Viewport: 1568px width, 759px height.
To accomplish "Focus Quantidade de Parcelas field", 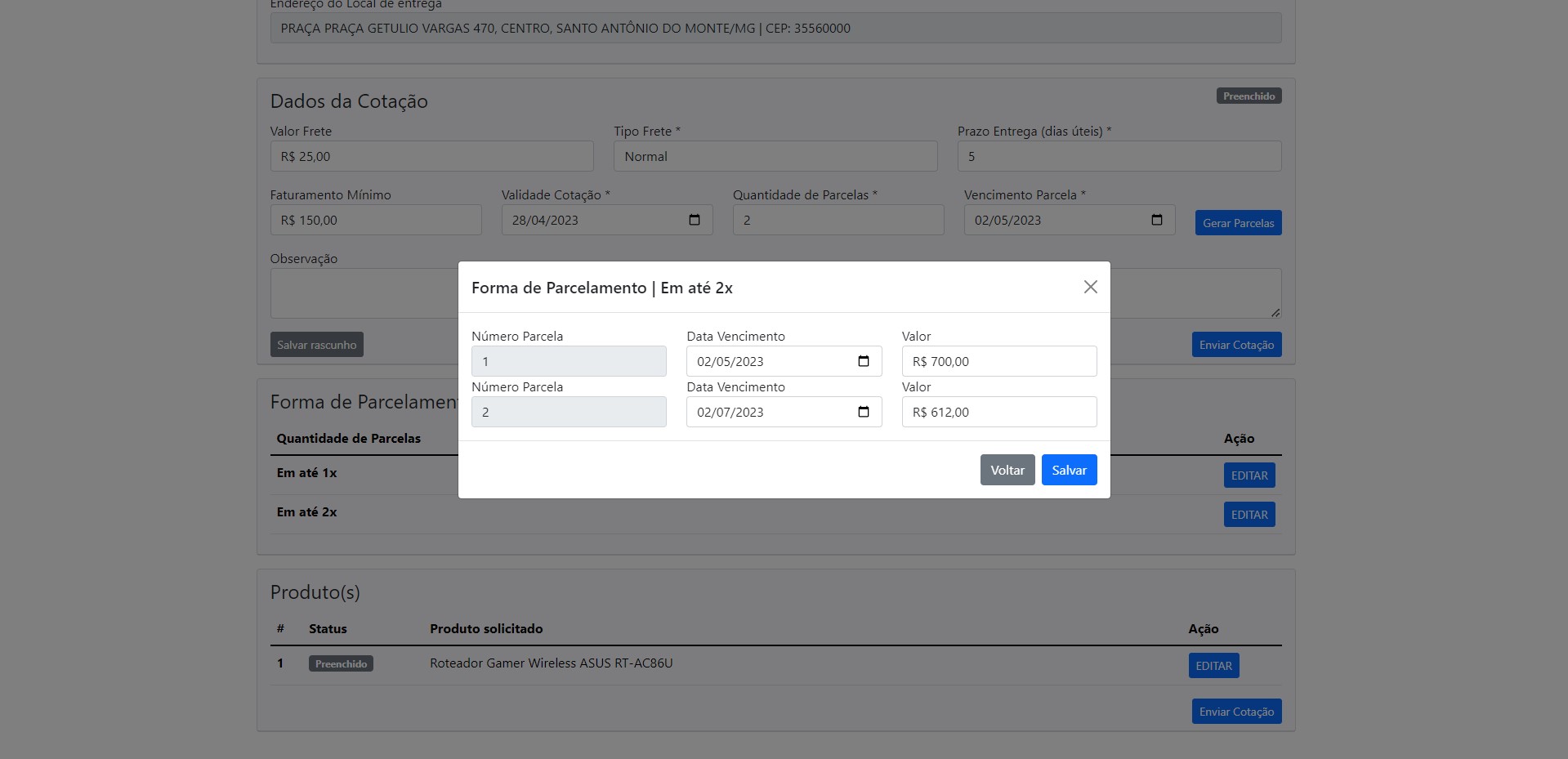I will (x=838, y=220).
